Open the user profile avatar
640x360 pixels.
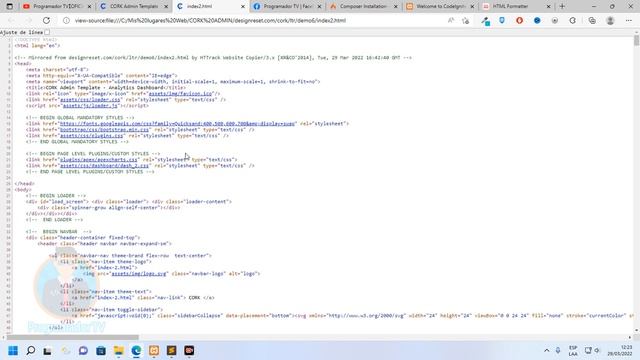[x=610, y=20]
